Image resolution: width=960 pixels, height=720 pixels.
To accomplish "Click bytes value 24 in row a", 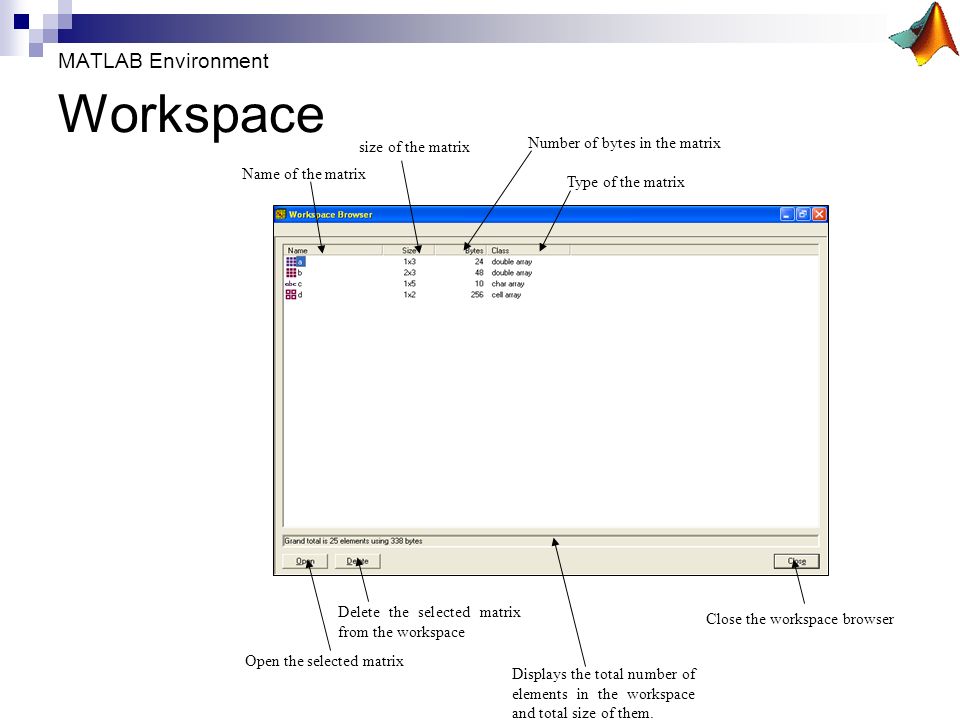I will point(479,261).
